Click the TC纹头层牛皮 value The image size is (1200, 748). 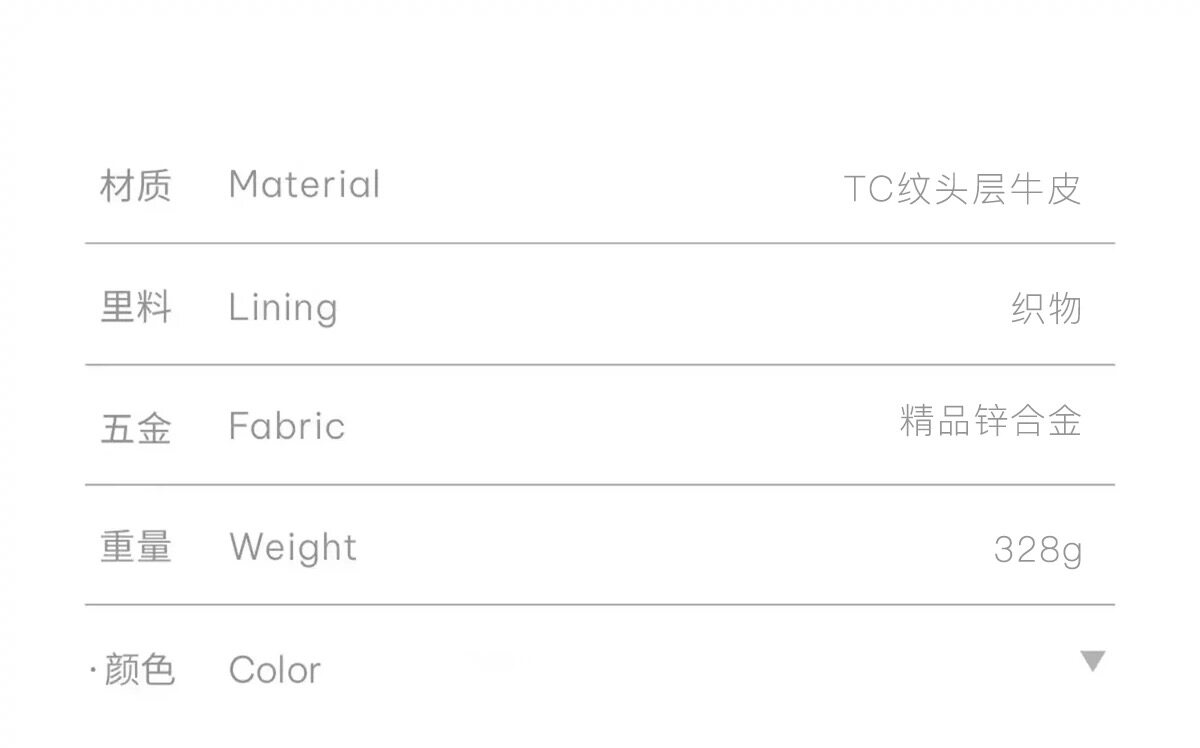[x=962, y=189]
